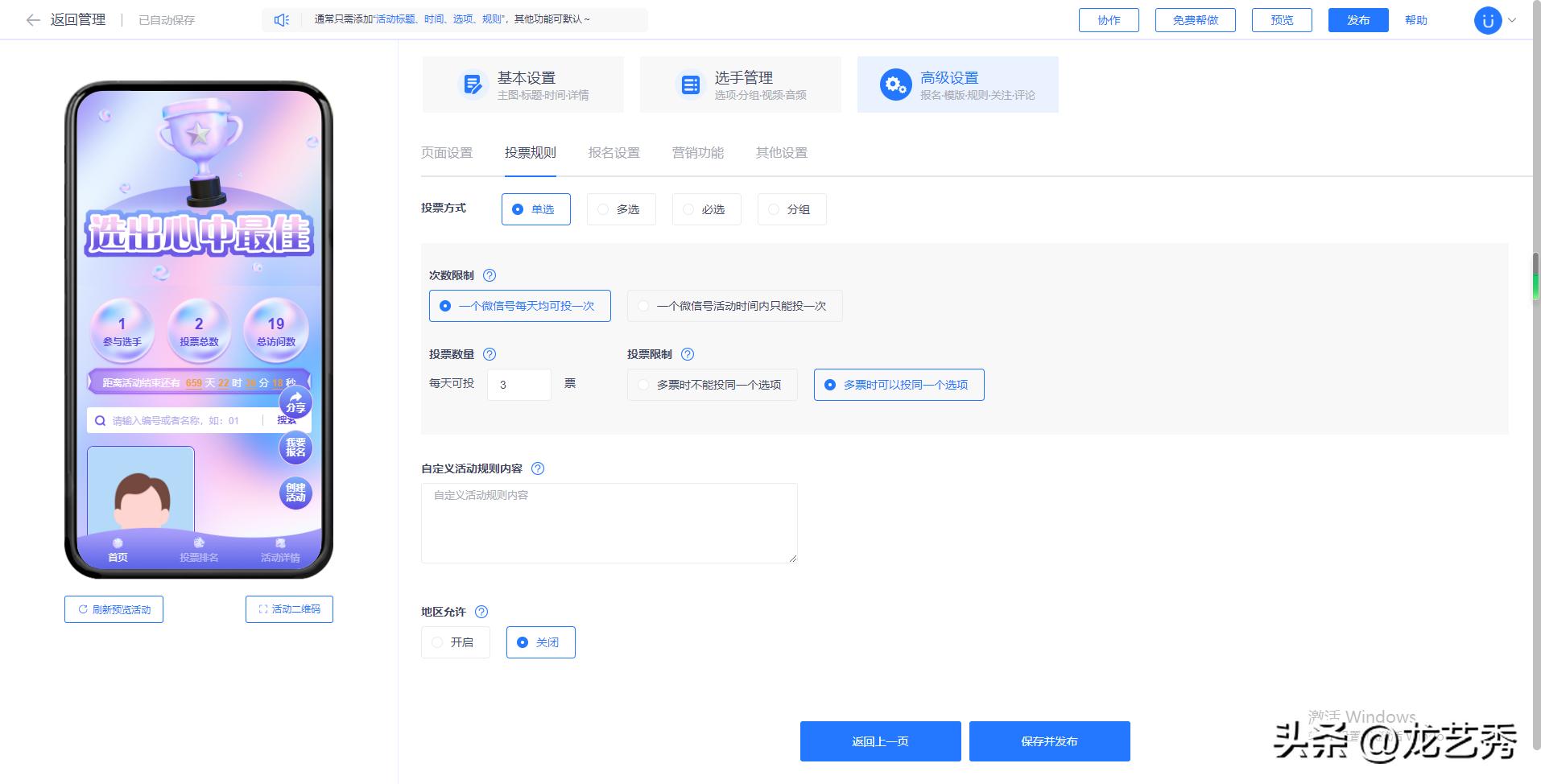Click the 高级设置 gear icon
Viewport: 1541px width, 784px height.
(895, 84)
